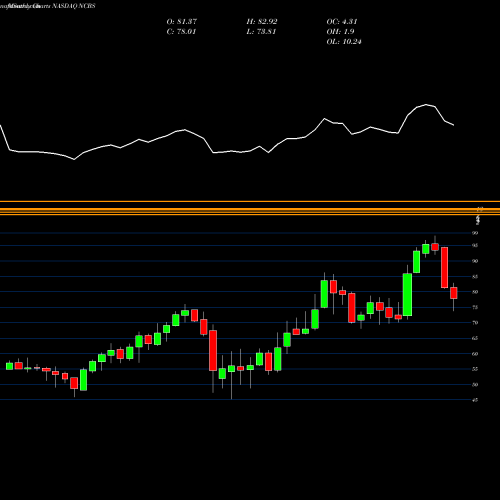The height and width of the screenshot is (500, 500).
Task: Click the "OL: 10.24" reading
Action: click(344, 42)
